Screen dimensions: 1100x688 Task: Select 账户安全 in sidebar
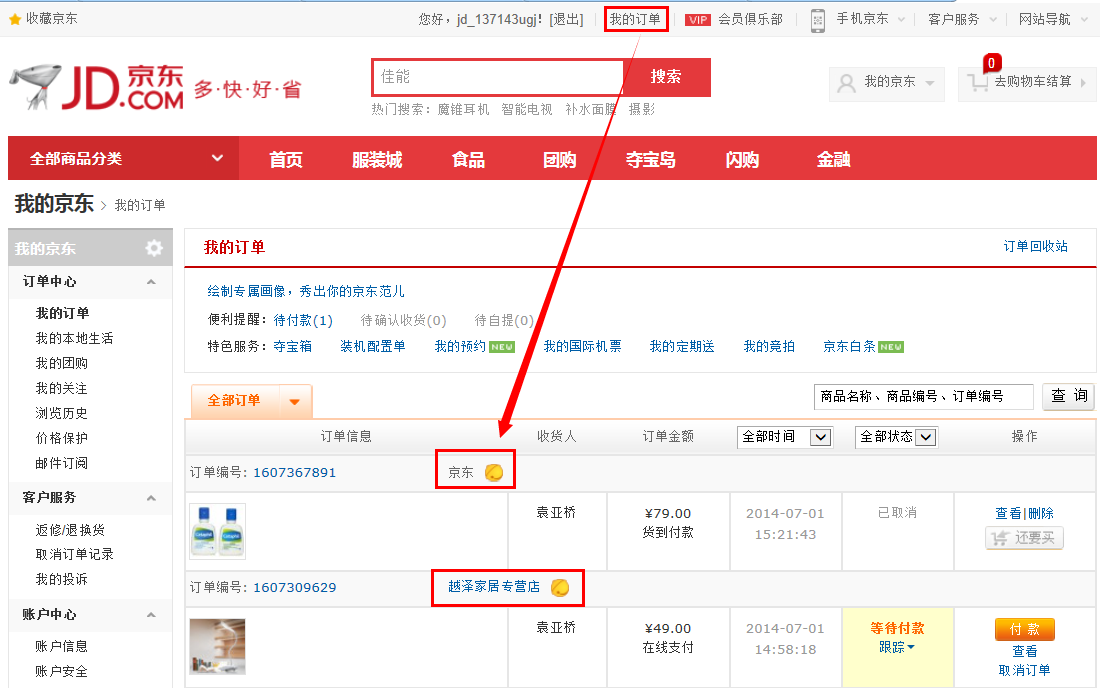(61, 671)
